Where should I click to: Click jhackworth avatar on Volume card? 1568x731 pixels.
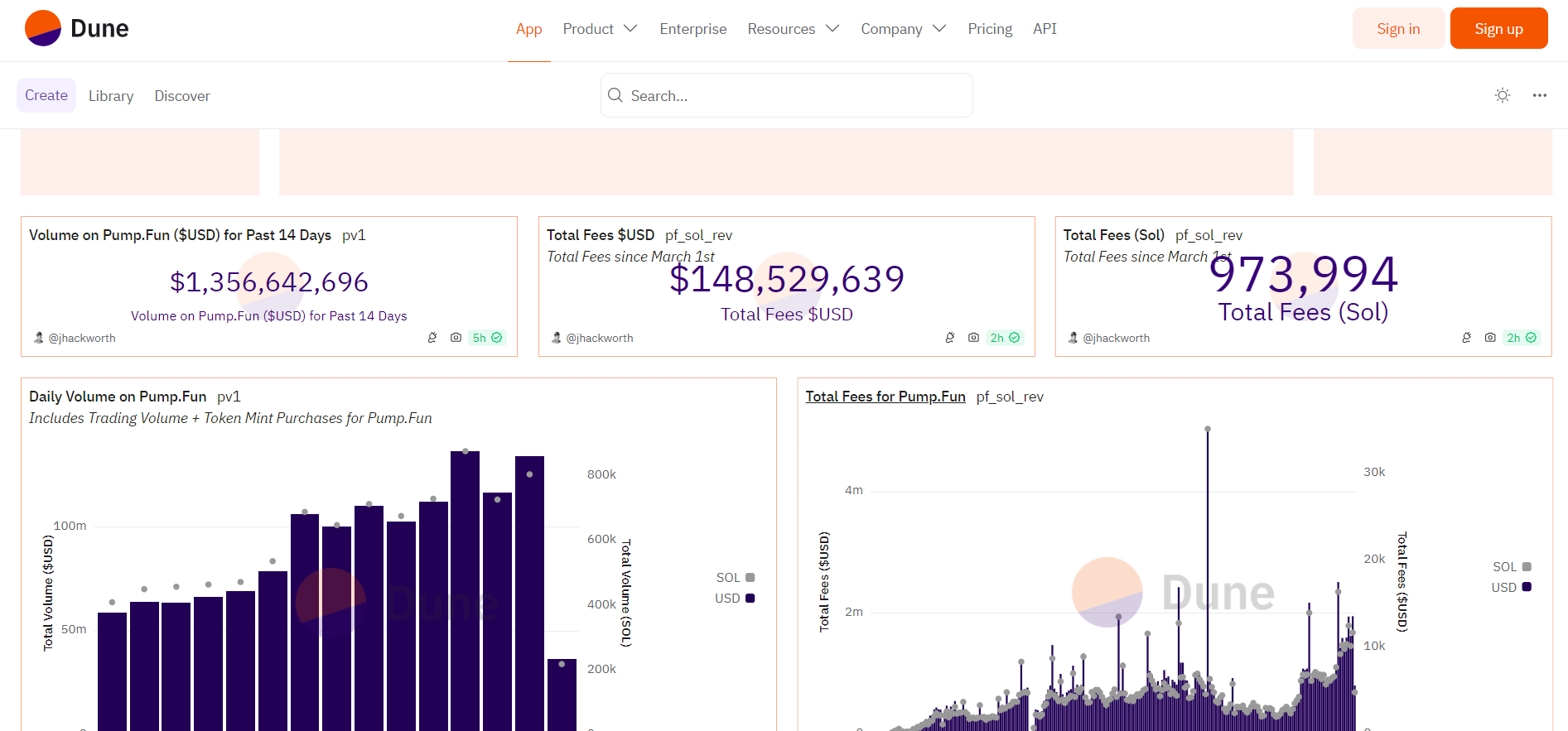point(39,338)
